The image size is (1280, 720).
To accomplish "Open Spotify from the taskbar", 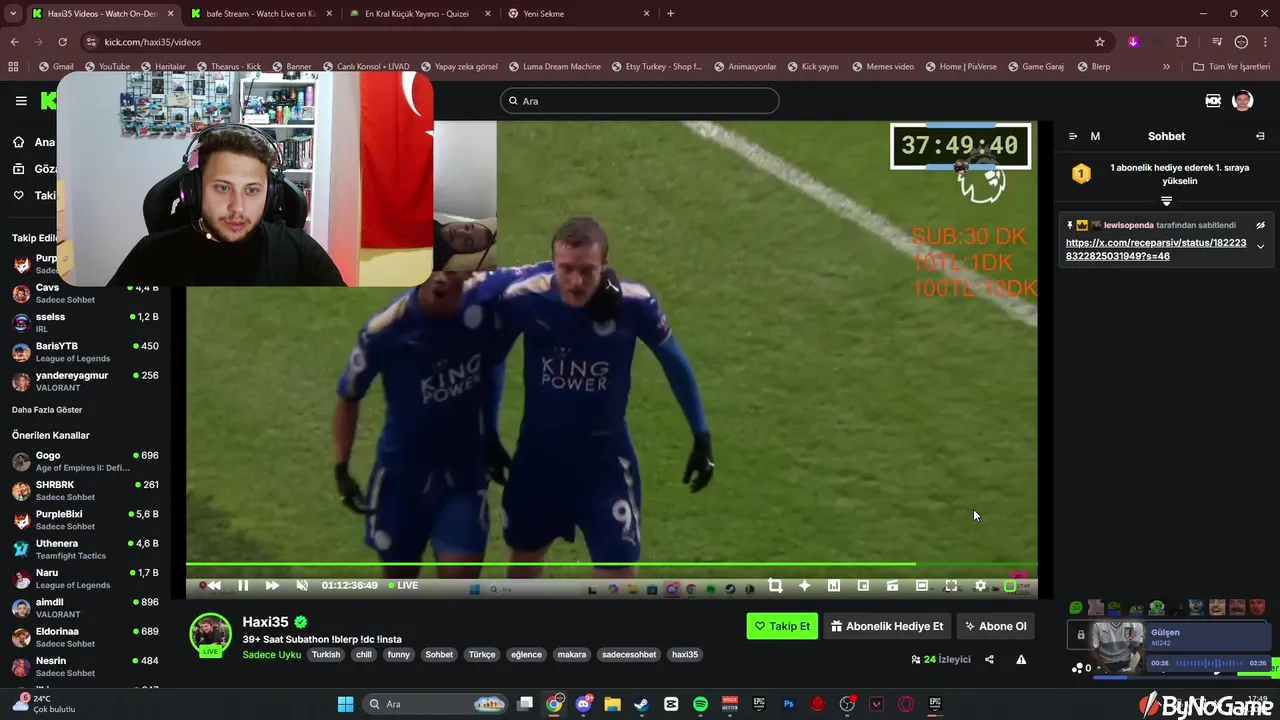I will (x=700, y=704).
